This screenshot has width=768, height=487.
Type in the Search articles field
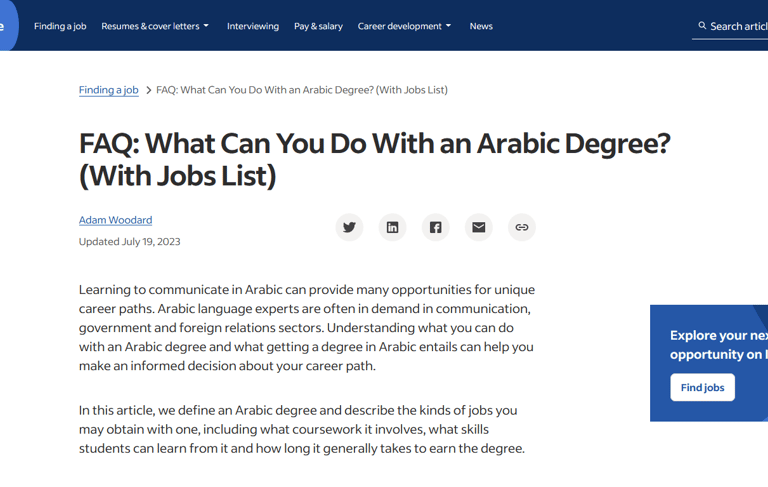(x=738, y=26)
